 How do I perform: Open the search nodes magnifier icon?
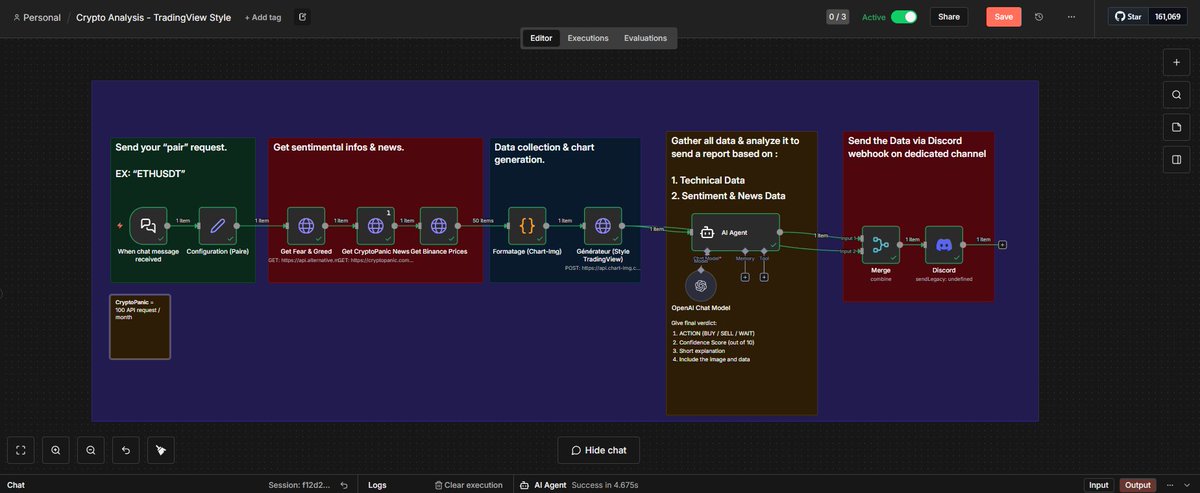pos(1177,95)
